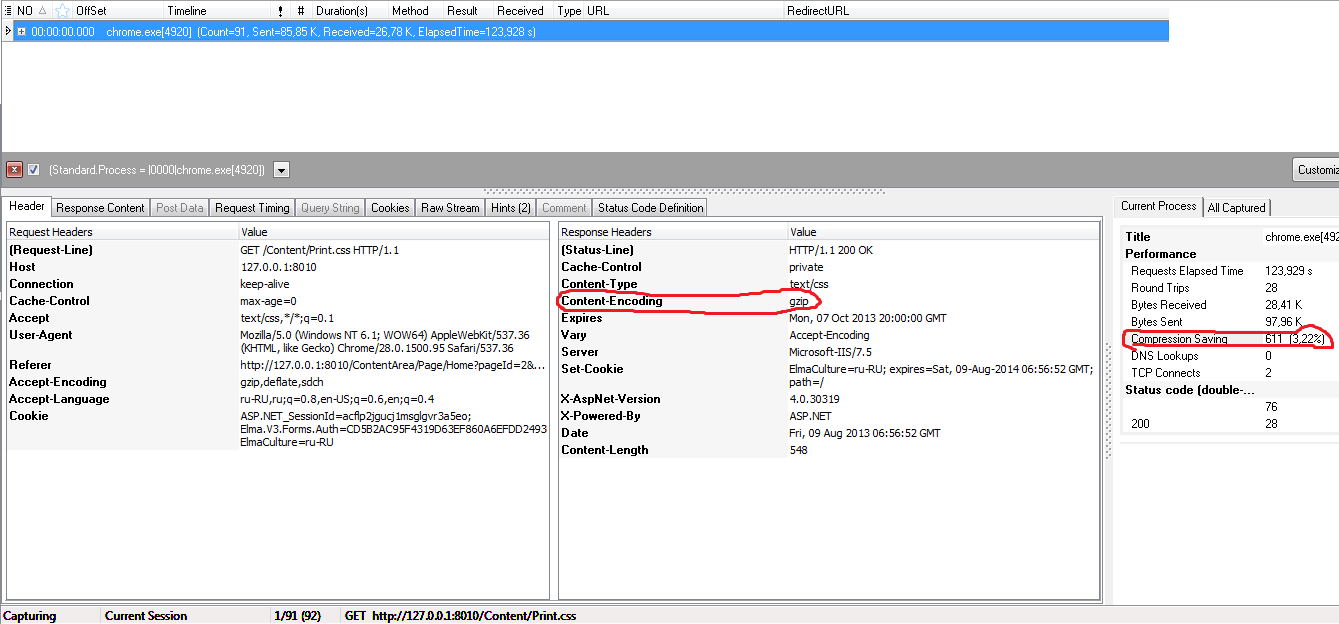
Task: Switch to the Response Content tab
Action: 100,208
